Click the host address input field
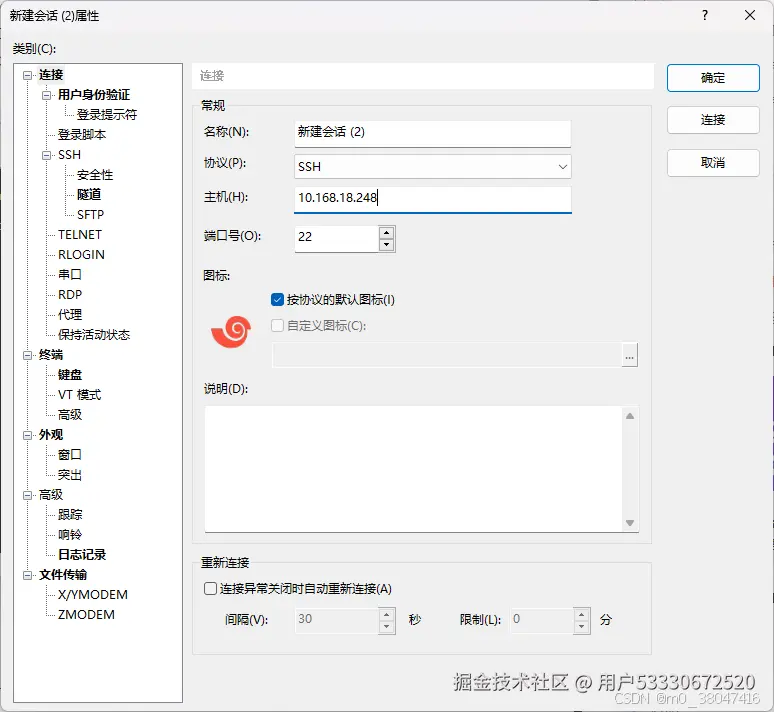 (433, 198)
